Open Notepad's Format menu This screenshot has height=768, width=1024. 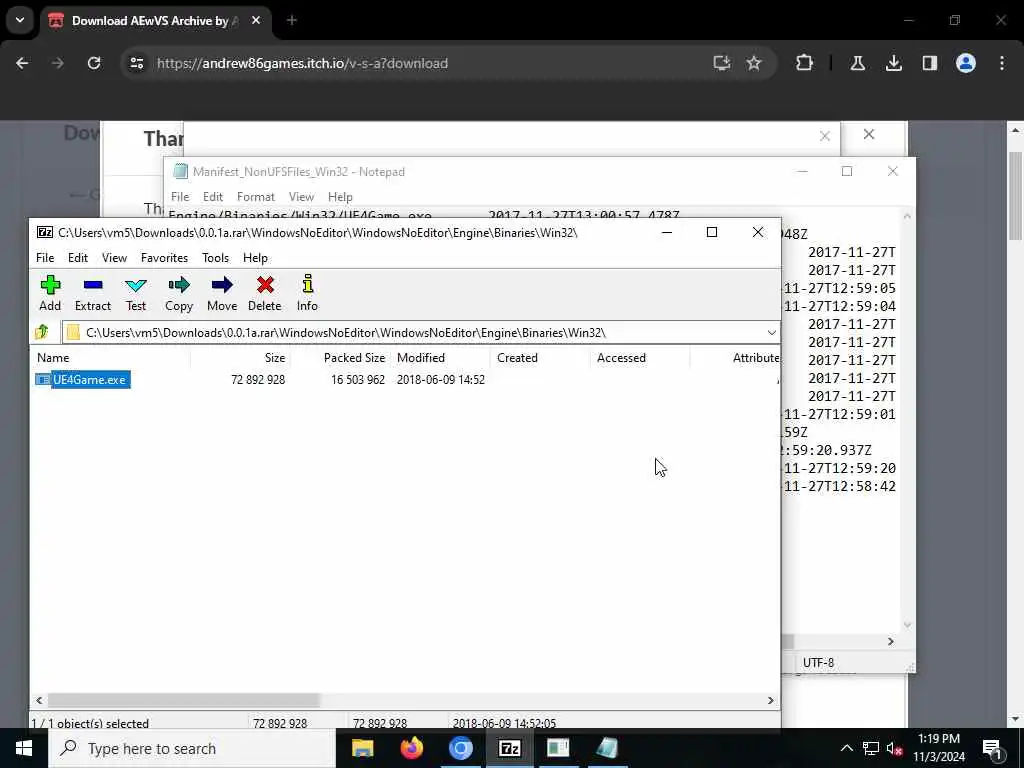click(x=255, y=197)
